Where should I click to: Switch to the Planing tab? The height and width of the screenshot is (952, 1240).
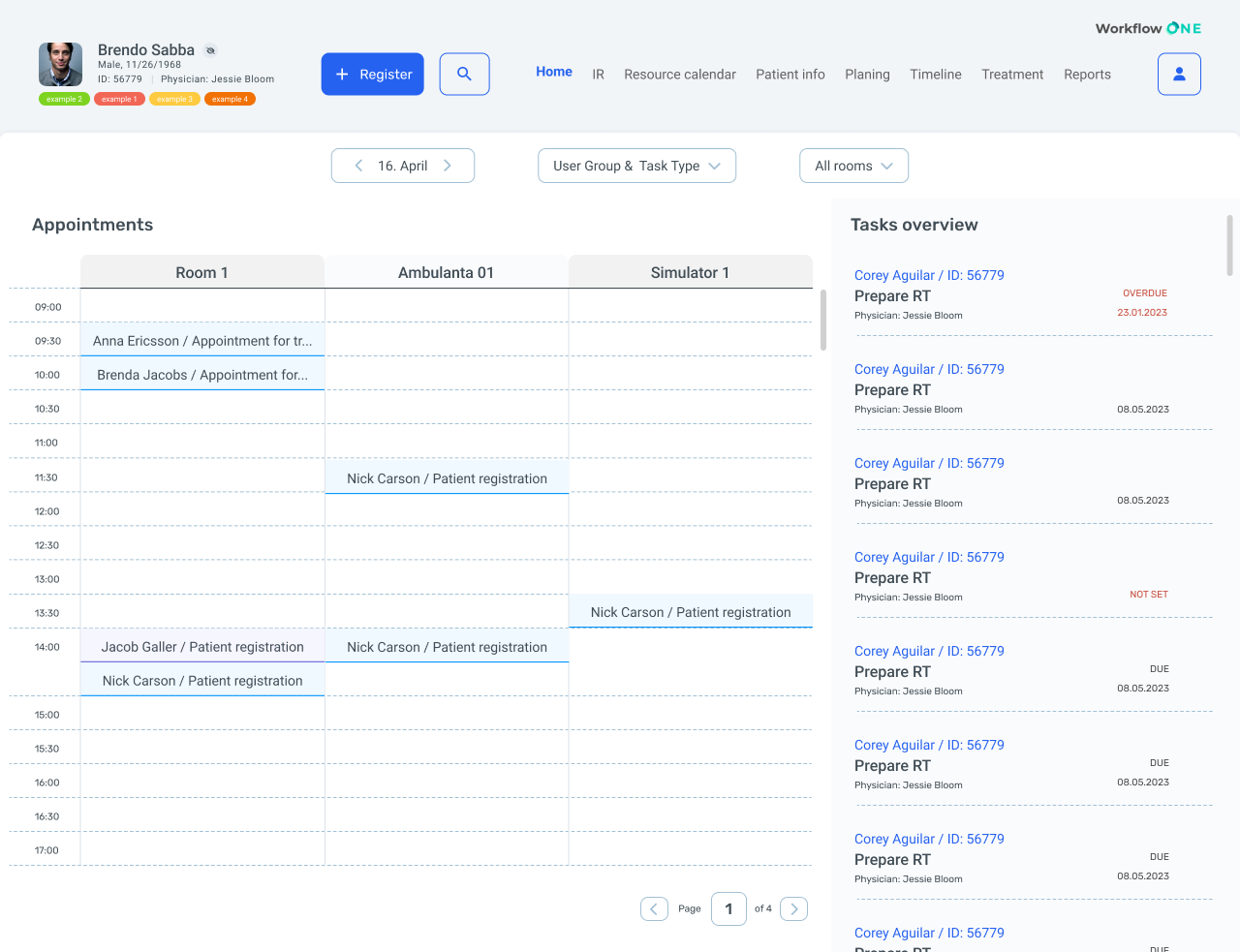point(867,75)
